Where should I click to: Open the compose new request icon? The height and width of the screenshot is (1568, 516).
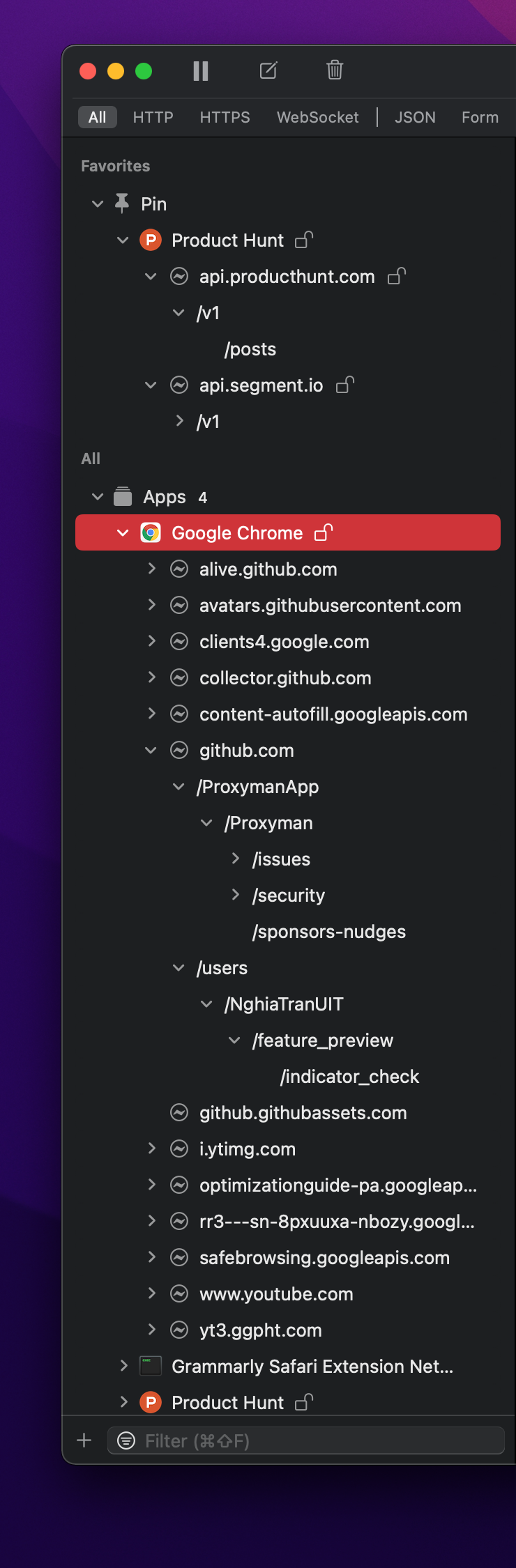pyautogui.click(x=268, y=70)
